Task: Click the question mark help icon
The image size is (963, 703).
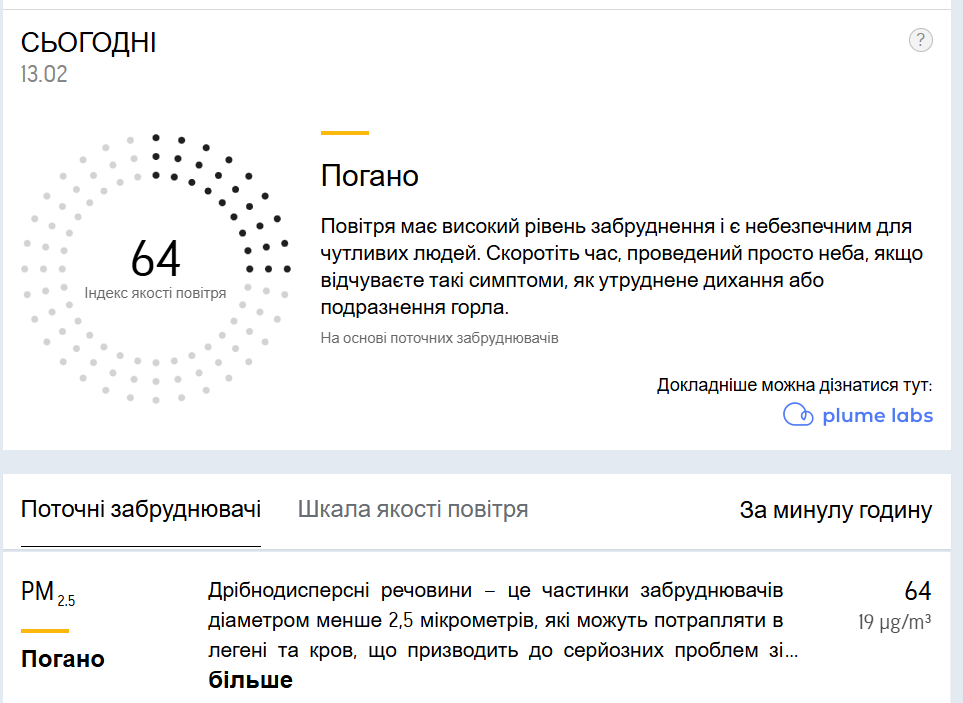Action: pyautogui.click(x=920, y=40)
